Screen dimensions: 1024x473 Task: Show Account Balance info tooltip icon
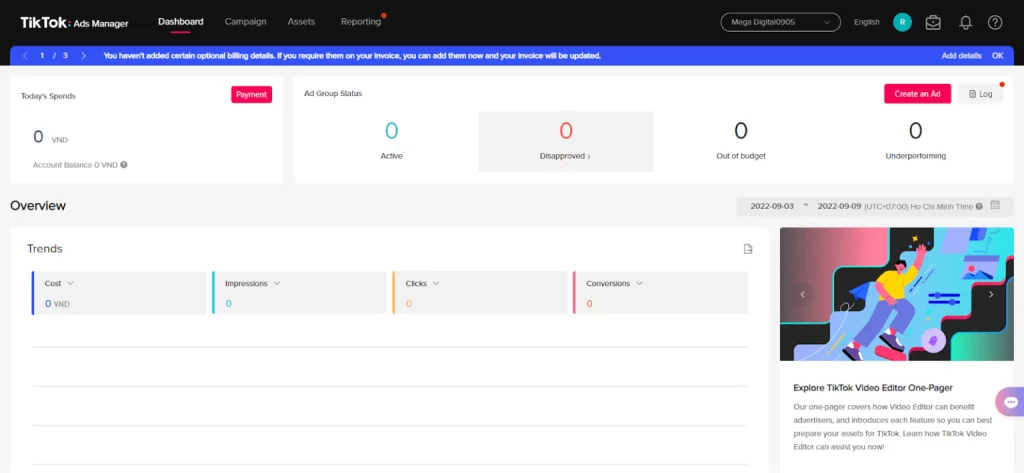click(x=123, y=165)
